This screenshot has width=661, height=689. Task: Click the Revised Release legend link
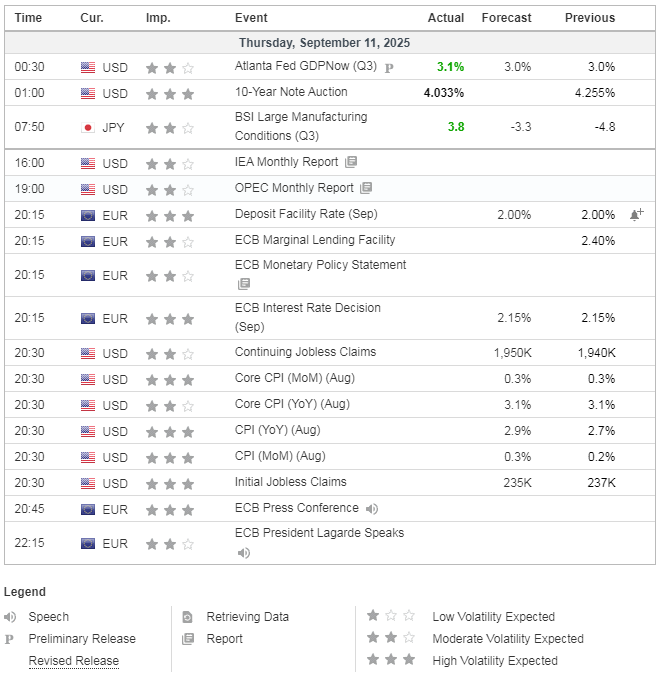(74, 660)
